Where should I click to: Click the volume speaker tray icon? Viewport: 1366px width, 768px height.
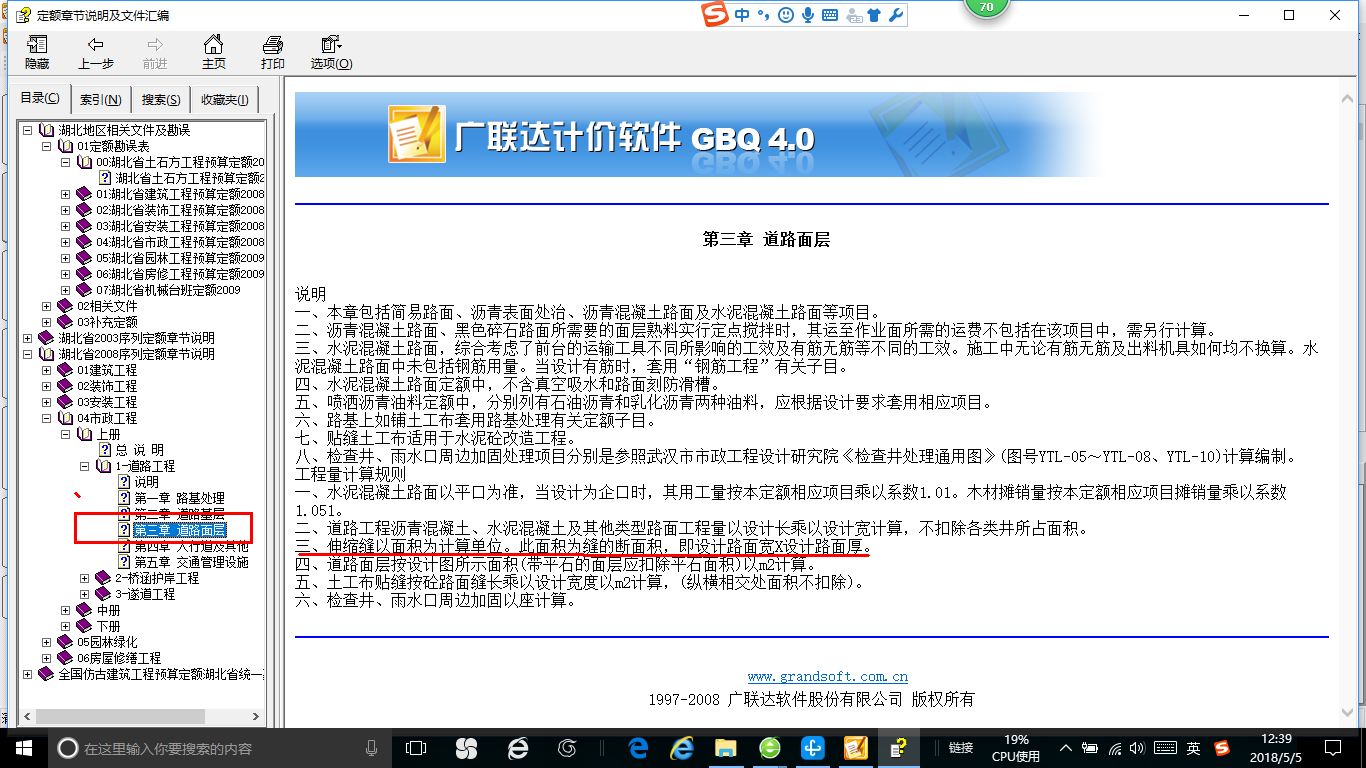click(x=1139, y=748)
